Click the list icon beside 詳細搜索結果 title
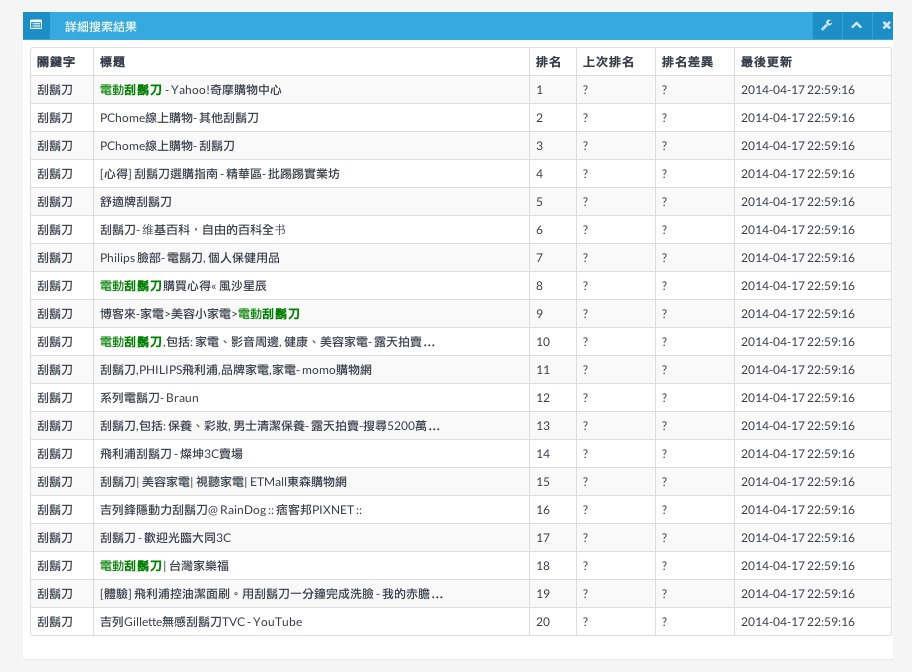This screenshot has width=912, height=672. coord(36,25)
